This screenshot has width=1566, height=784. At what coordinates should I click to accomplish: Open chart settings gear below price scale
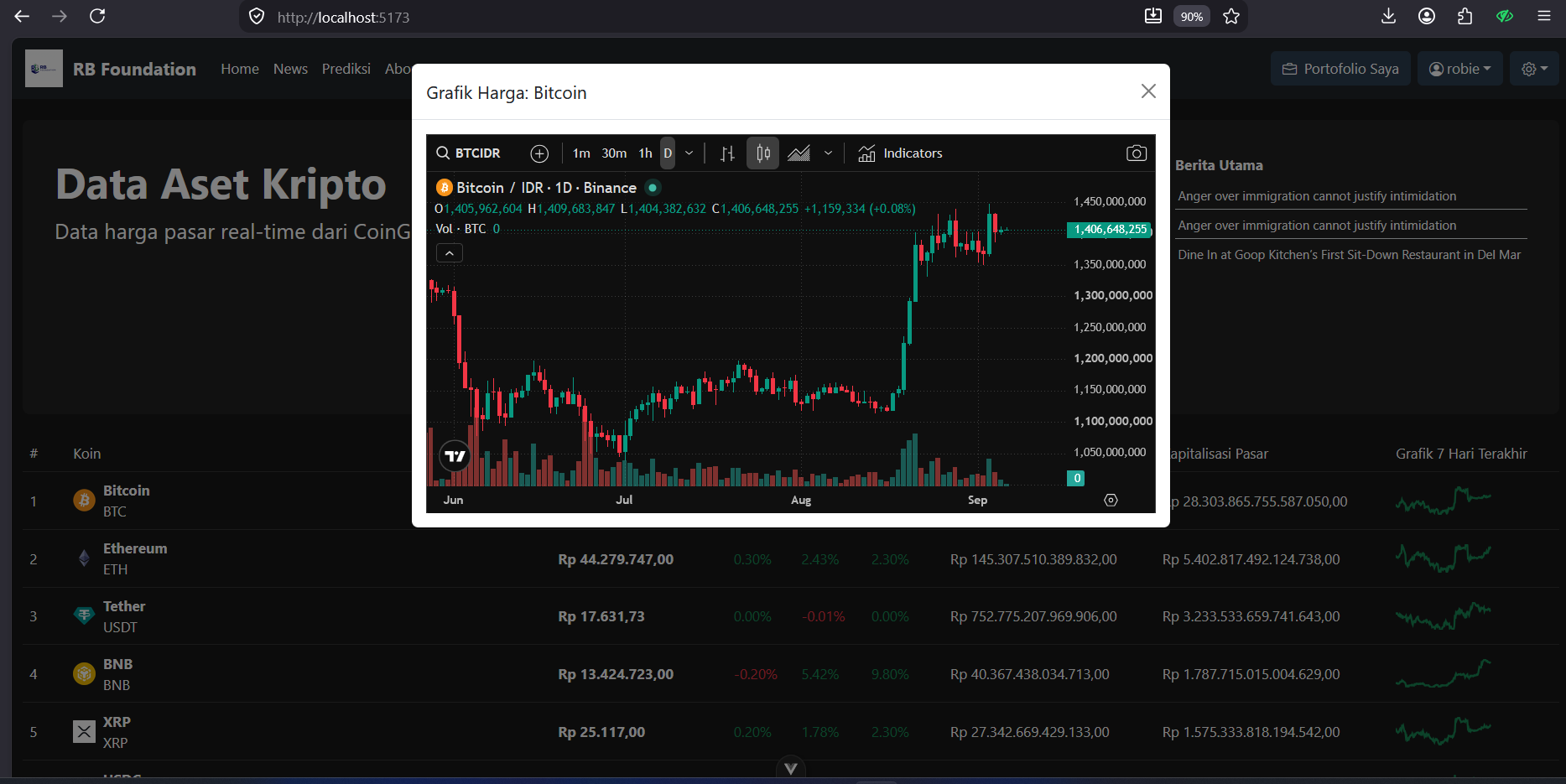pos(1111,500)
